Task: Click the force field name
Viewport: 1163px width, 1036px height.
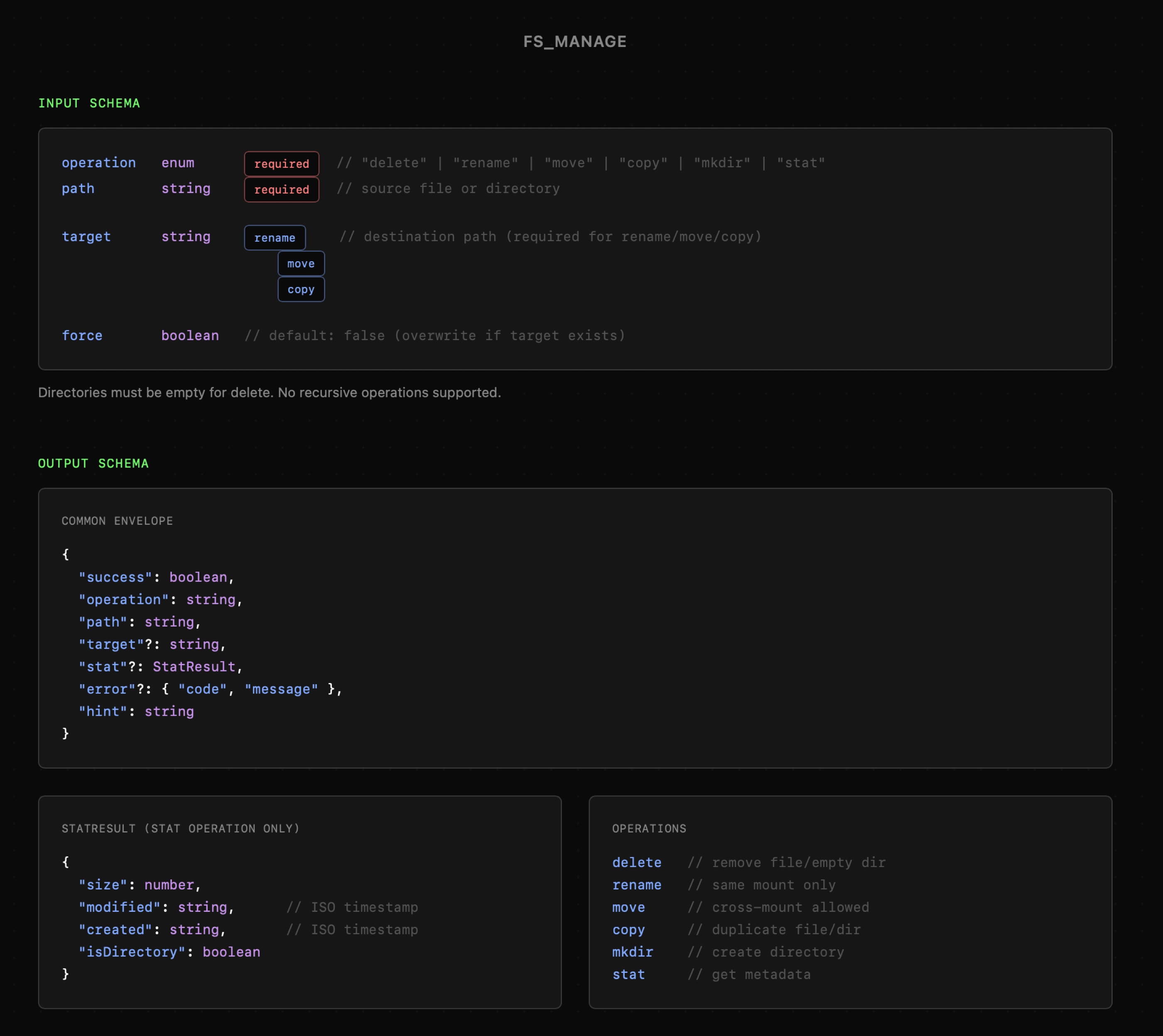Action: [82, 336]
